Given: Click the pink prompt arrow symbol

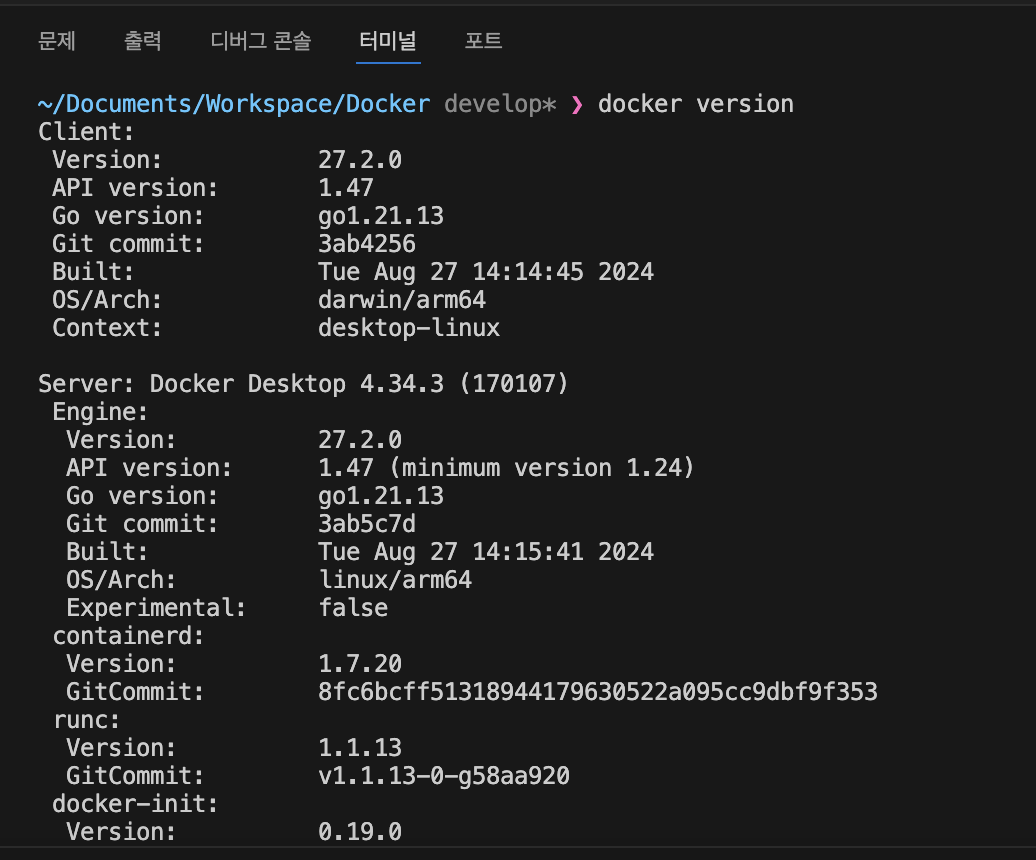Looking at the screenshot, I should click(x=577, y=104).
